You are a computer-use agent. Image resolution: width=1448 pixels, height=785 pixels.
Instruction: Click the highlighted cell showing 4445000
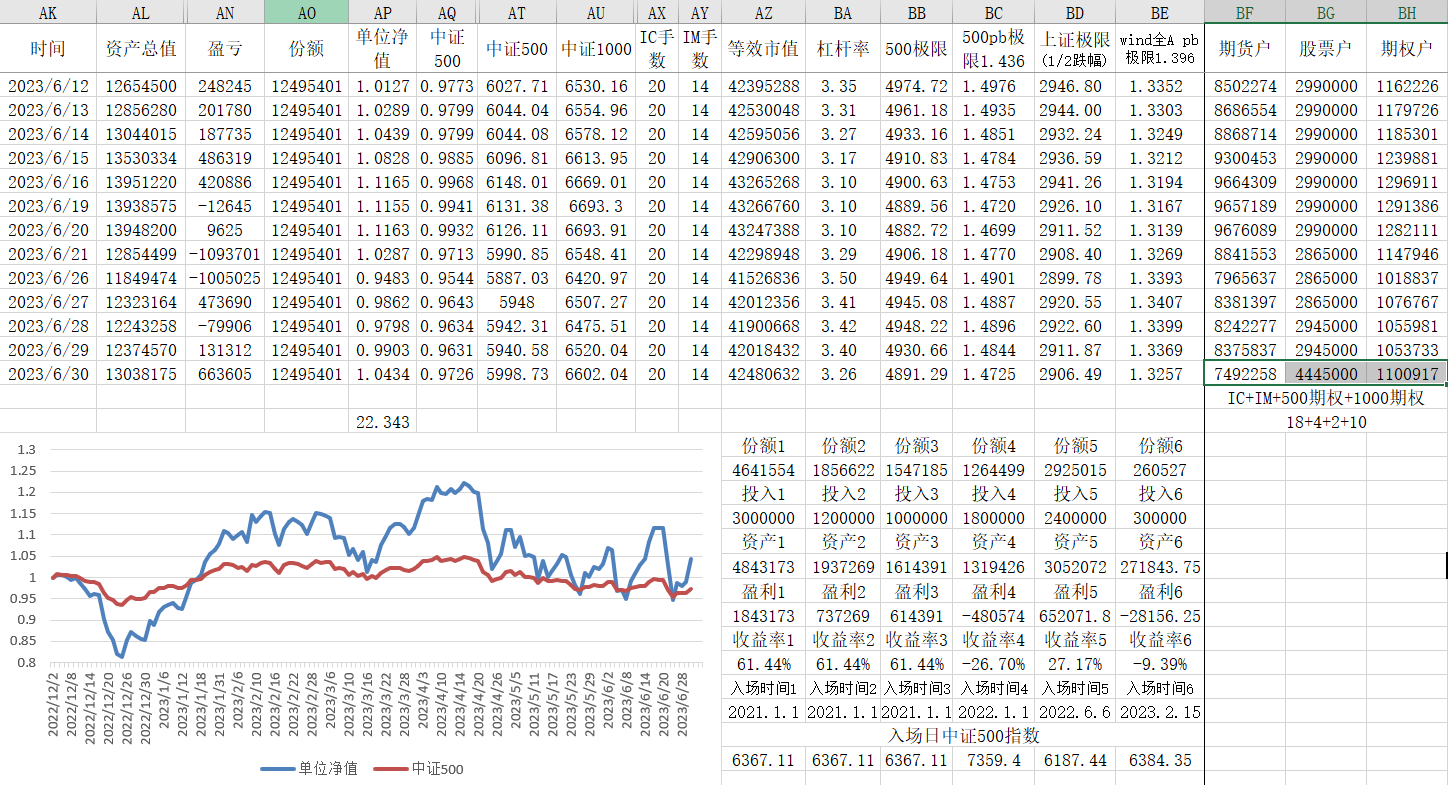tap(1325, 373)
